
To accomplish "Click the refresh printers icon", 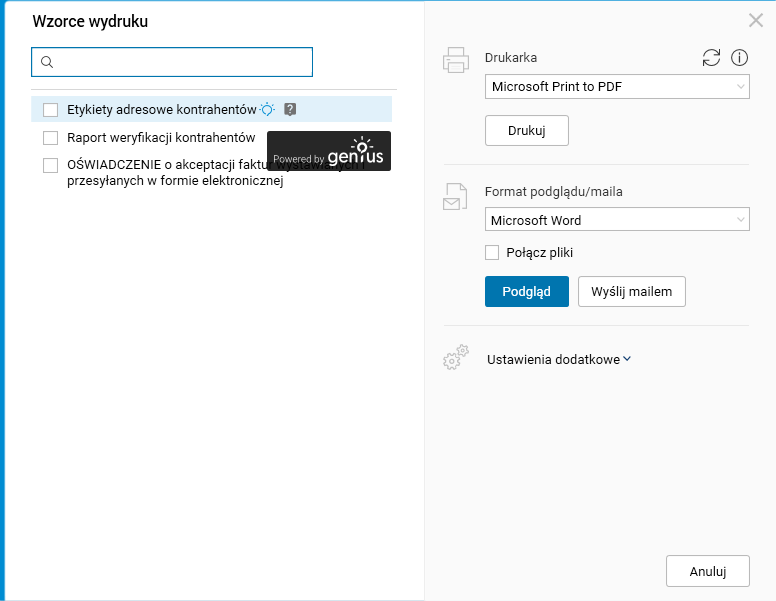I will tap(711, 58).
